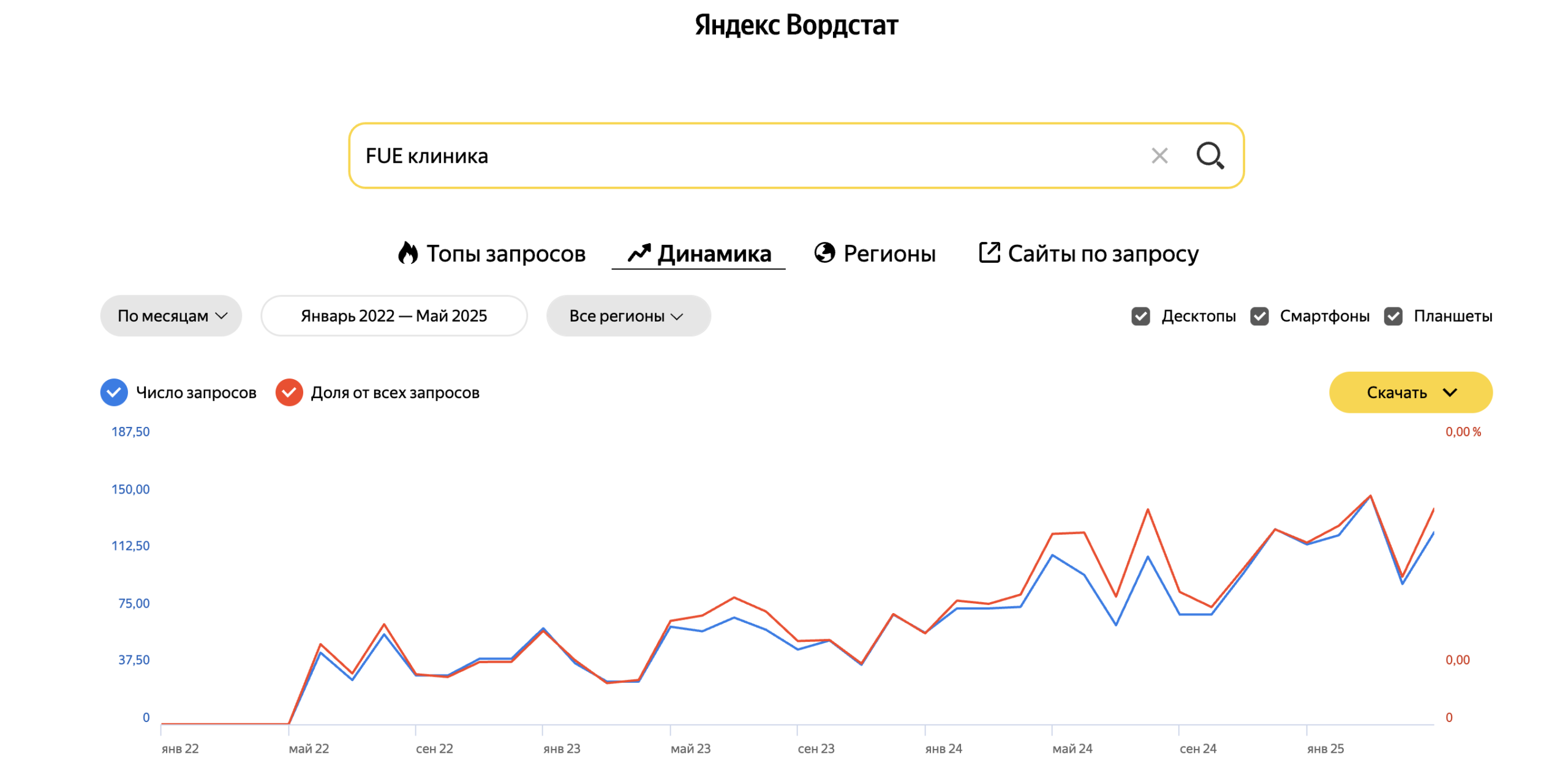The height and width of the screenshot is (779, 1568).
Task: Uncheck the Планшеты checkbox
Action: (x=1393, y=316)
